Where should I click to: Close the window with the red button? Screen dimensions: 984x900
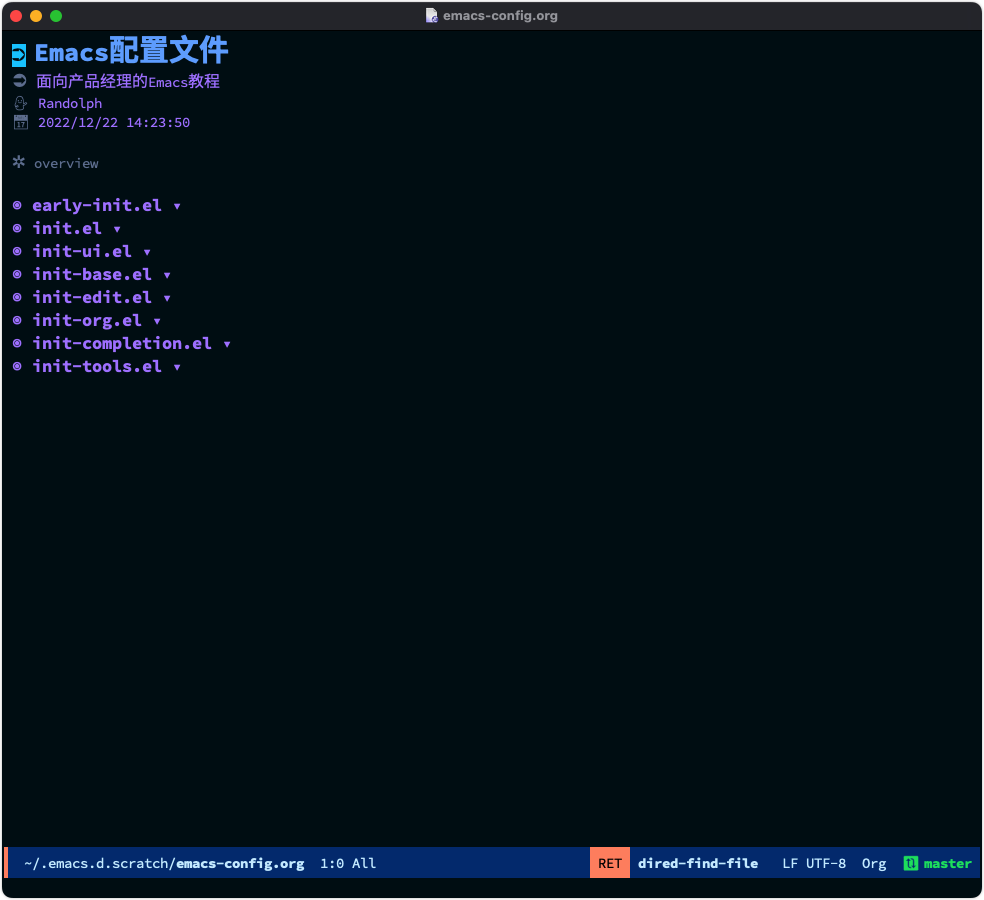coord(16,16)
